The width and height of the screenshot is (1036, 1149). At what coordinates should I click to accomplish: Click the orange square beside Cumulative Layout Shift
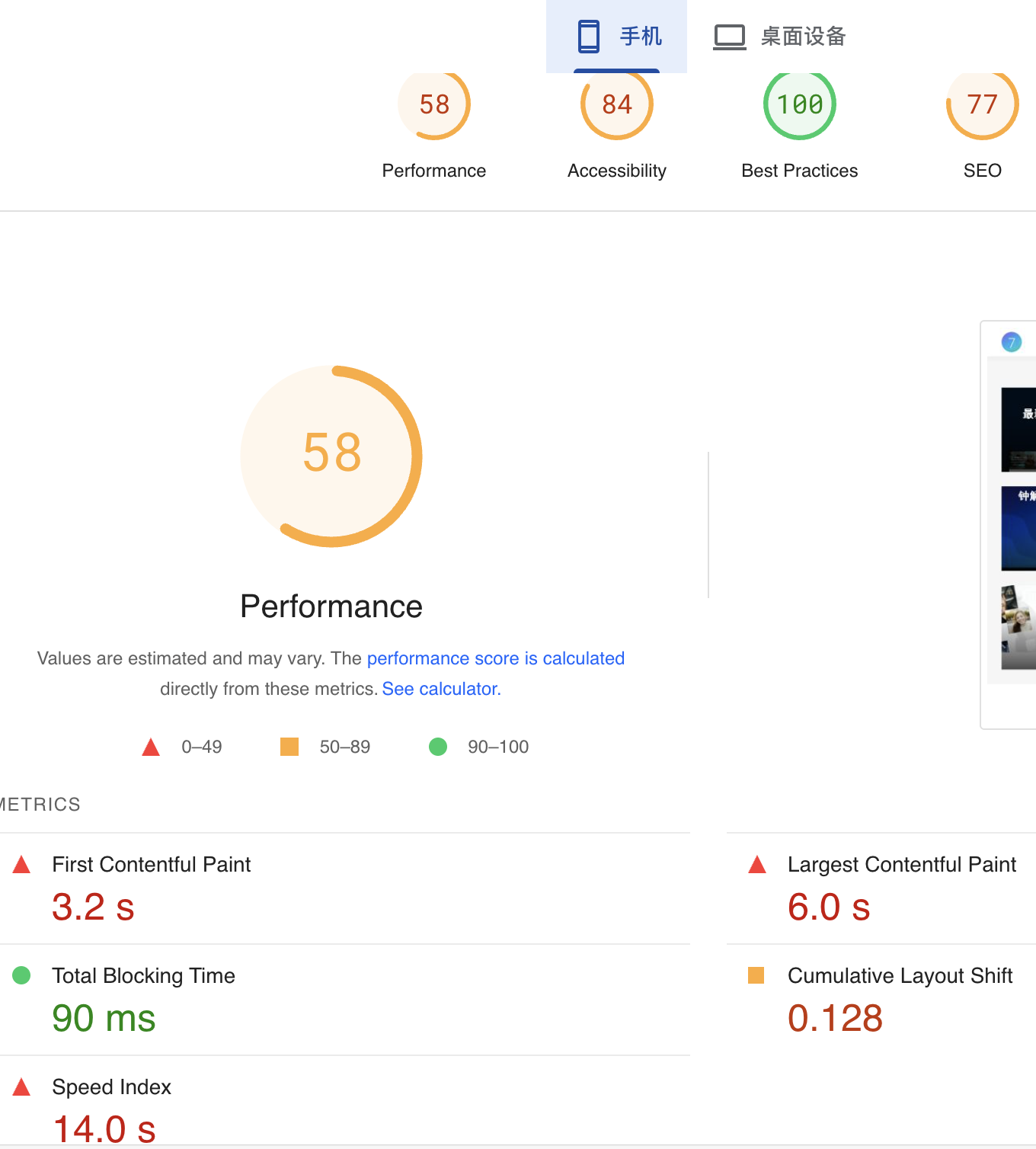pyautogui.click(x=756, y=975)
